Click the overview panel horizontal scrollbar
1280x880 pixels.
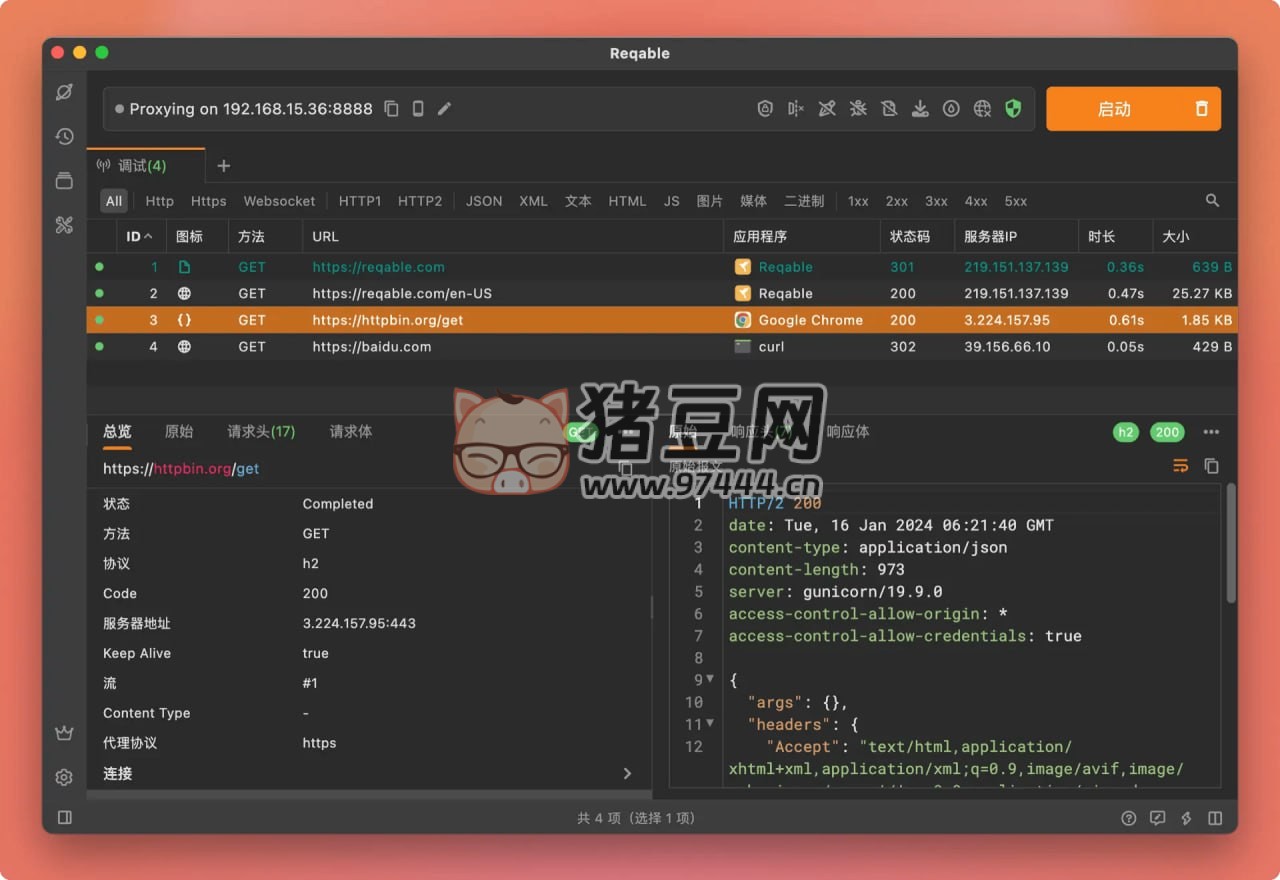tap(370, 794)
